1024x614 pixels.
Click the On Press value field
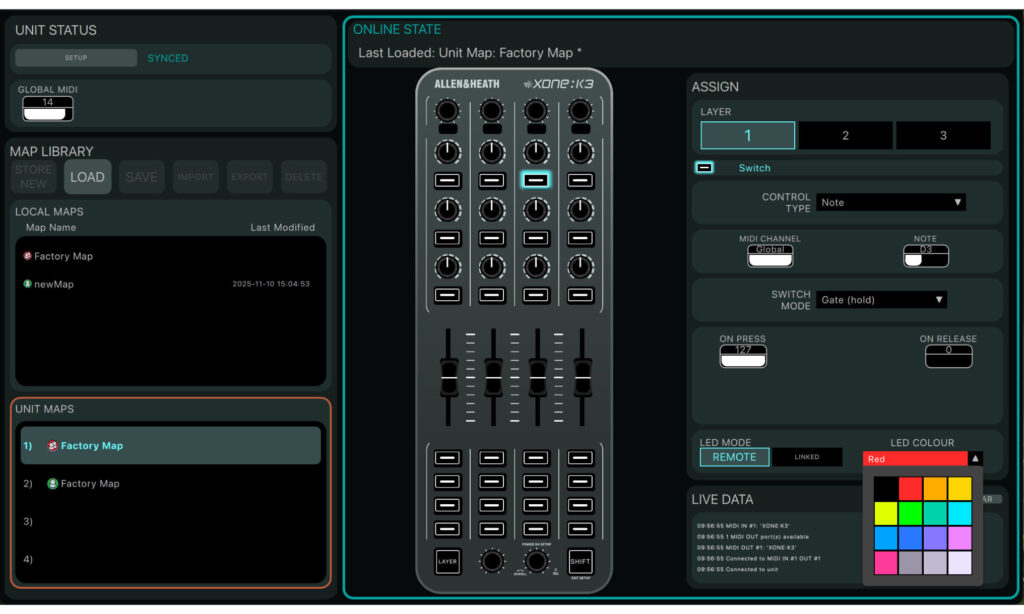point(742,356)
